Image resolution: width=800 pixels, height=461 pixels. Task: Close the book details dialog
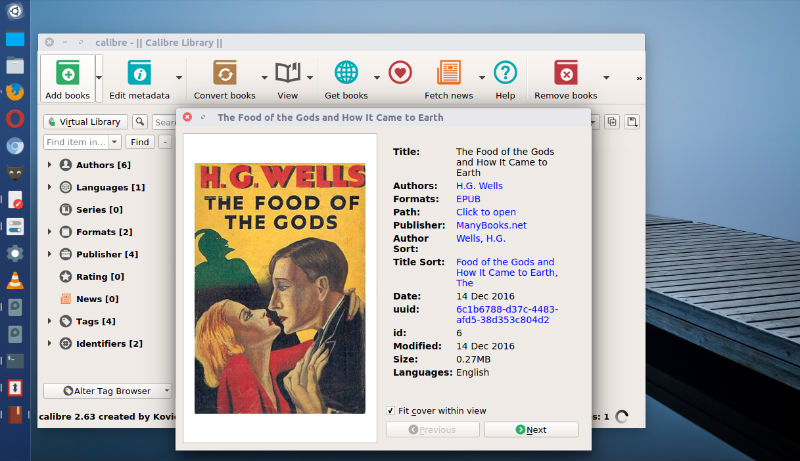pyautogui.click(x=187, y=117)
